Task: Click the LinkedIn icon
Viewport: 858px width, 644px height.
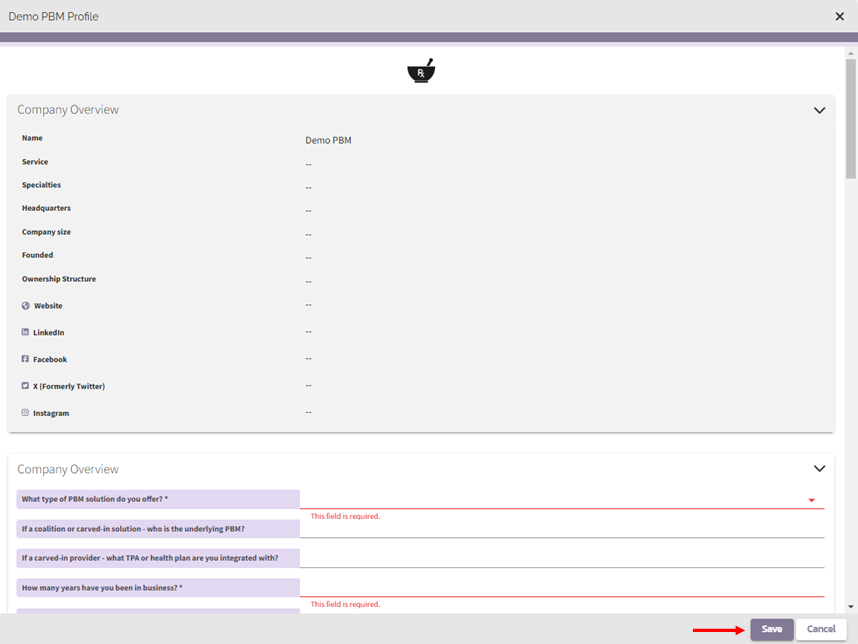Action: coord(26,332)
